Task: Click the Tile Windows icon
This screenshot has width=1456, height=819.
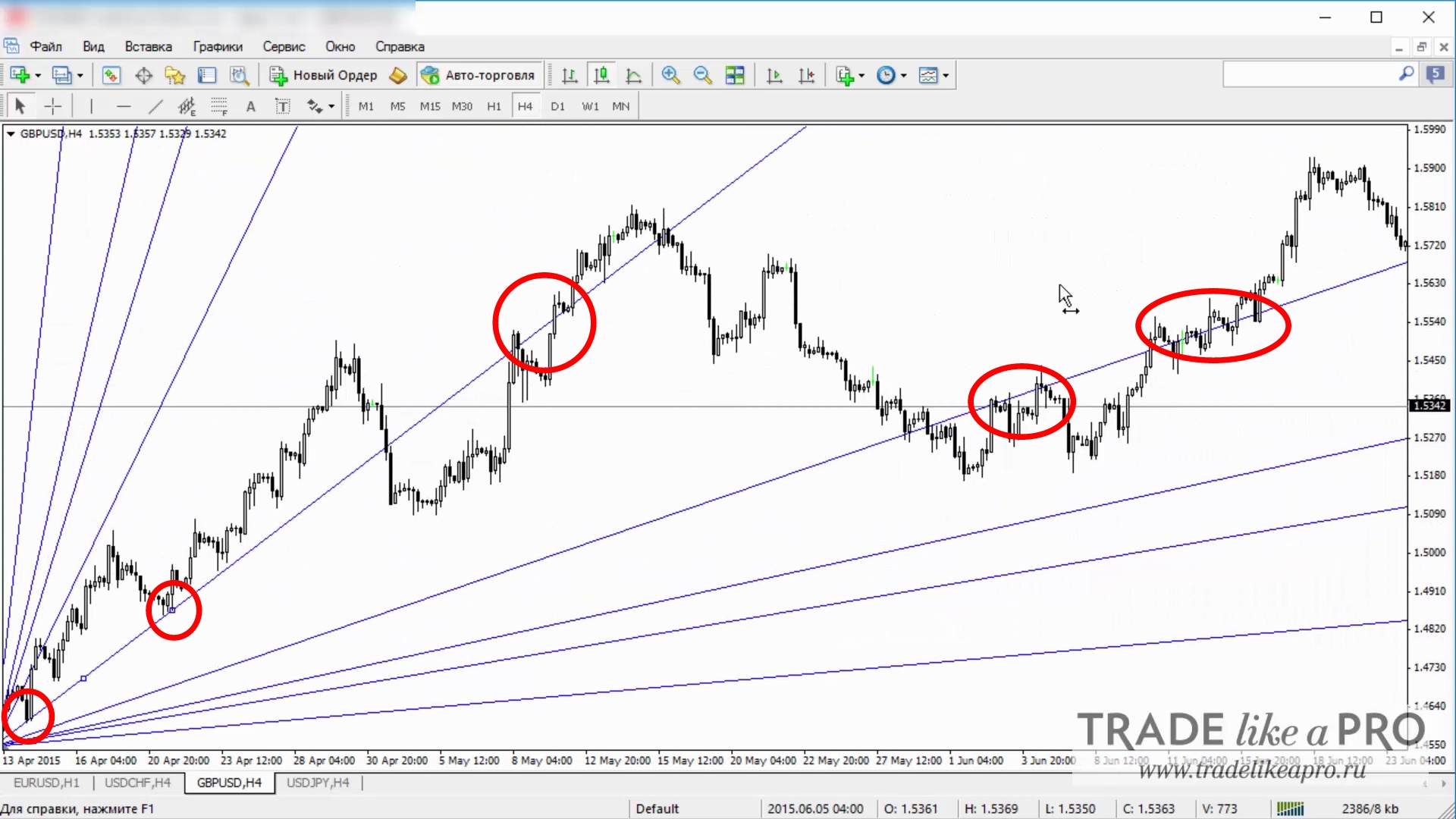Action: [734, 75]
